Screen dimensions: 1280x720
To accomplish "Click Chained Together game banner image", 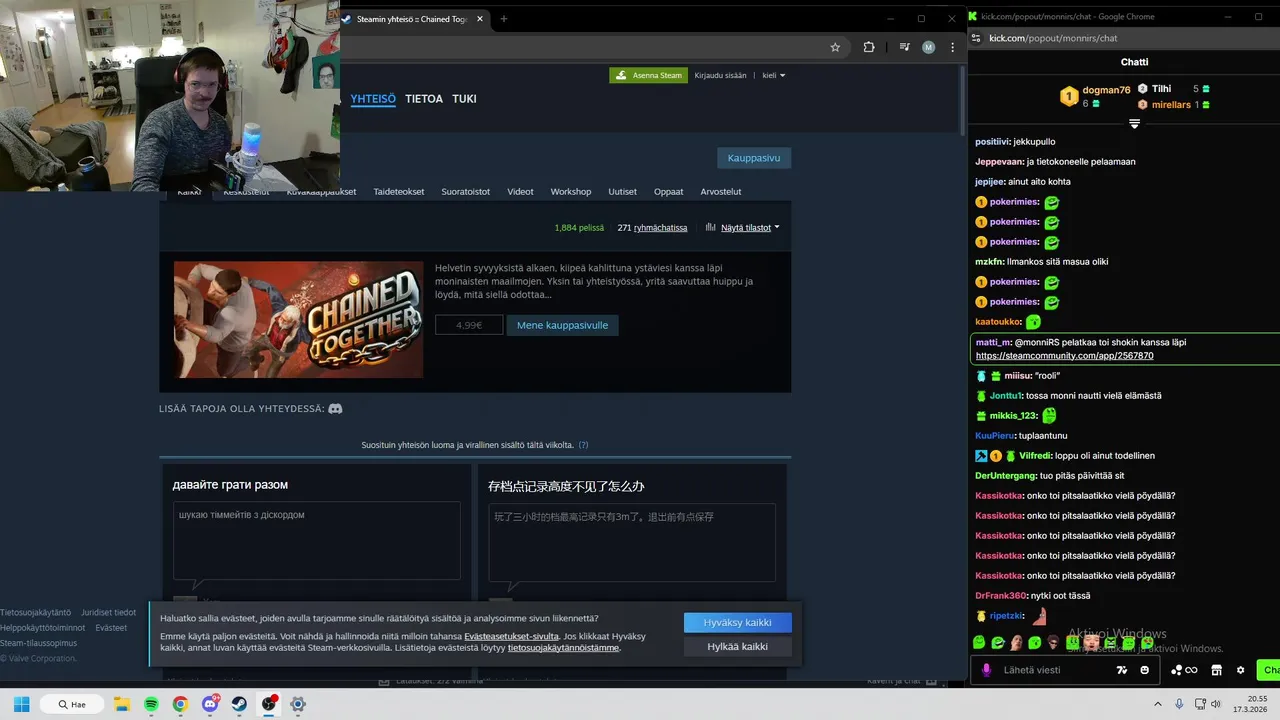I will click(x=298, y=320).
